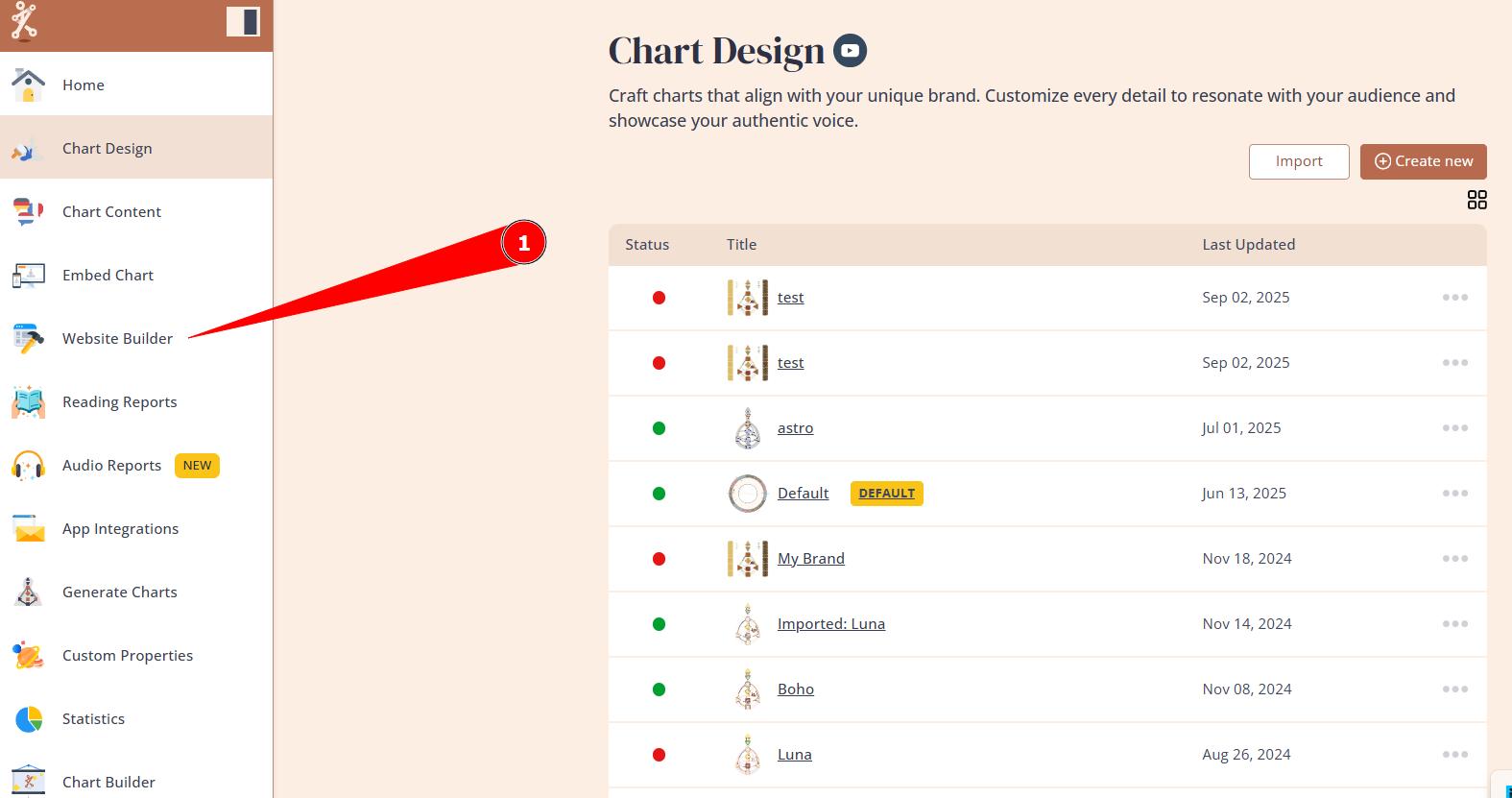Click the green status dot for astro

pyautogui.click(x=659, y=428)
